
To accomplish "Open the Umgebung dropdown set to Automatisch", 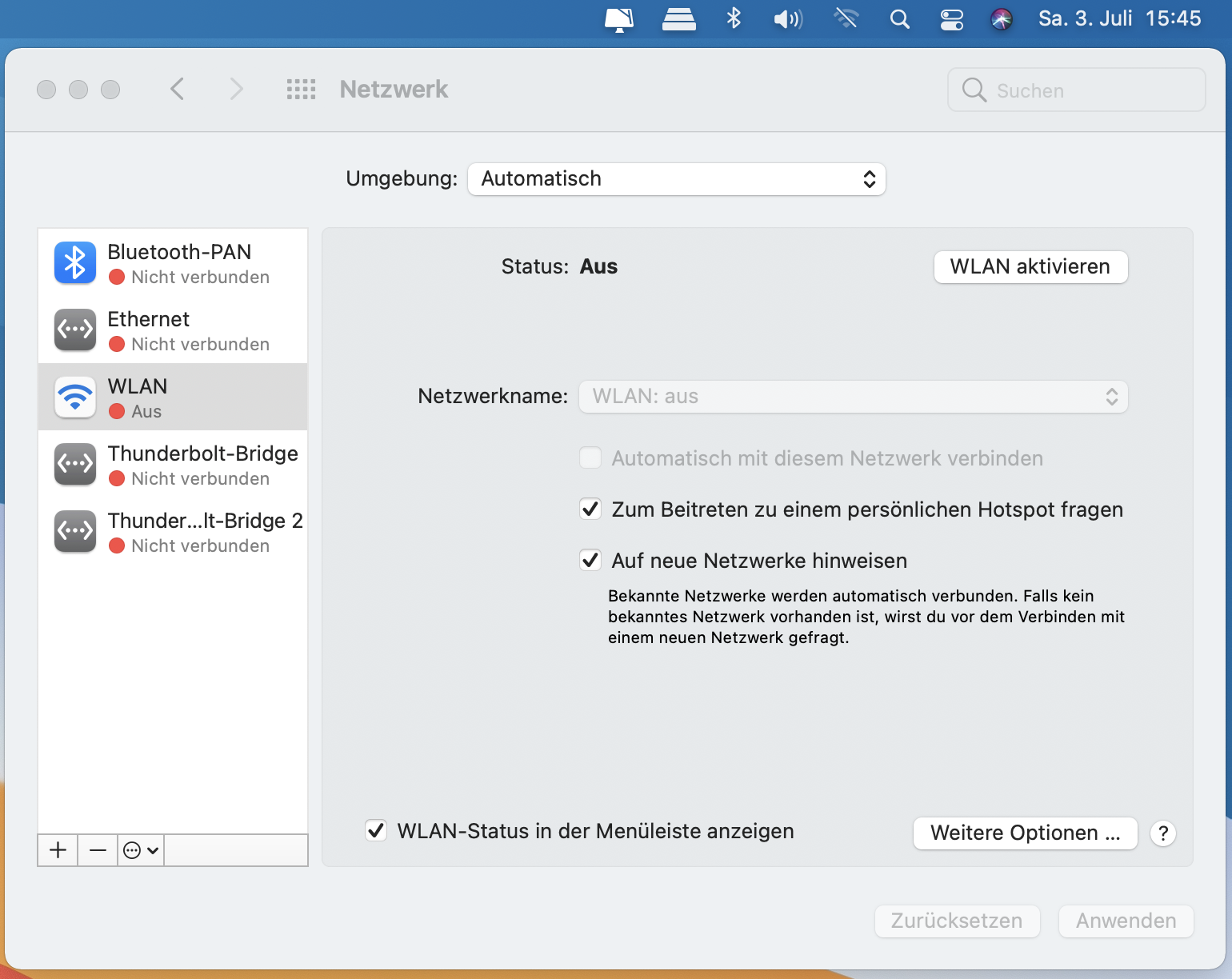I will click(x=676, y=179).
